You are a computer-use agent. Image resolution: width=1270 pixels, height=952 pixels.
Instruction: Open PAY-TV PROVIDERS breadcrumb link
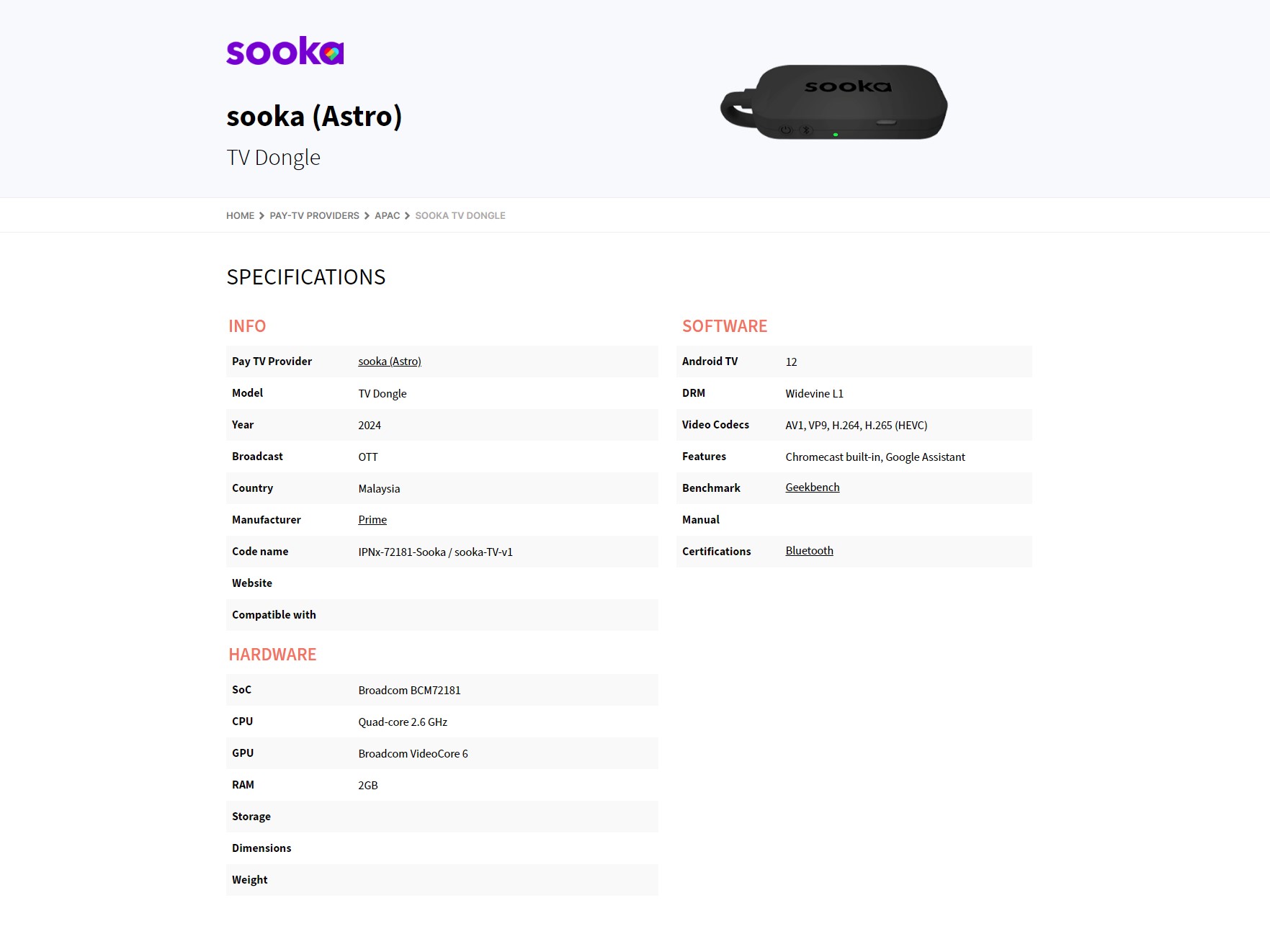[314, 215]
